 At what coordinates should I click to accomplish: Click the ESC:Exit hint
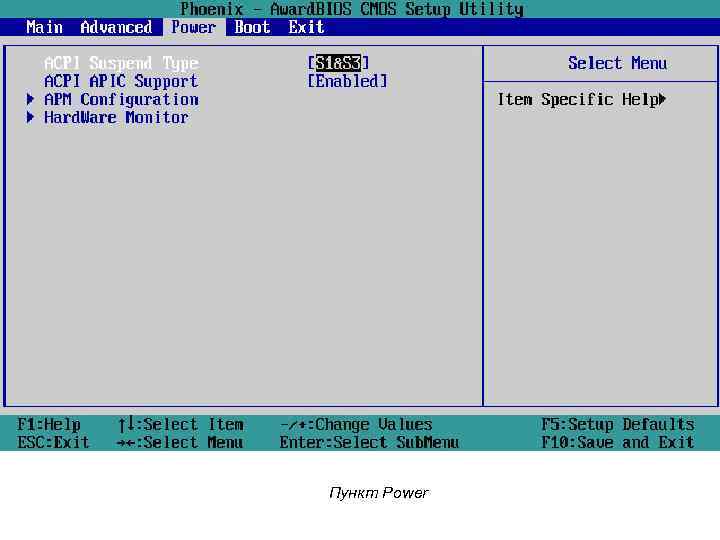(53, 443)
